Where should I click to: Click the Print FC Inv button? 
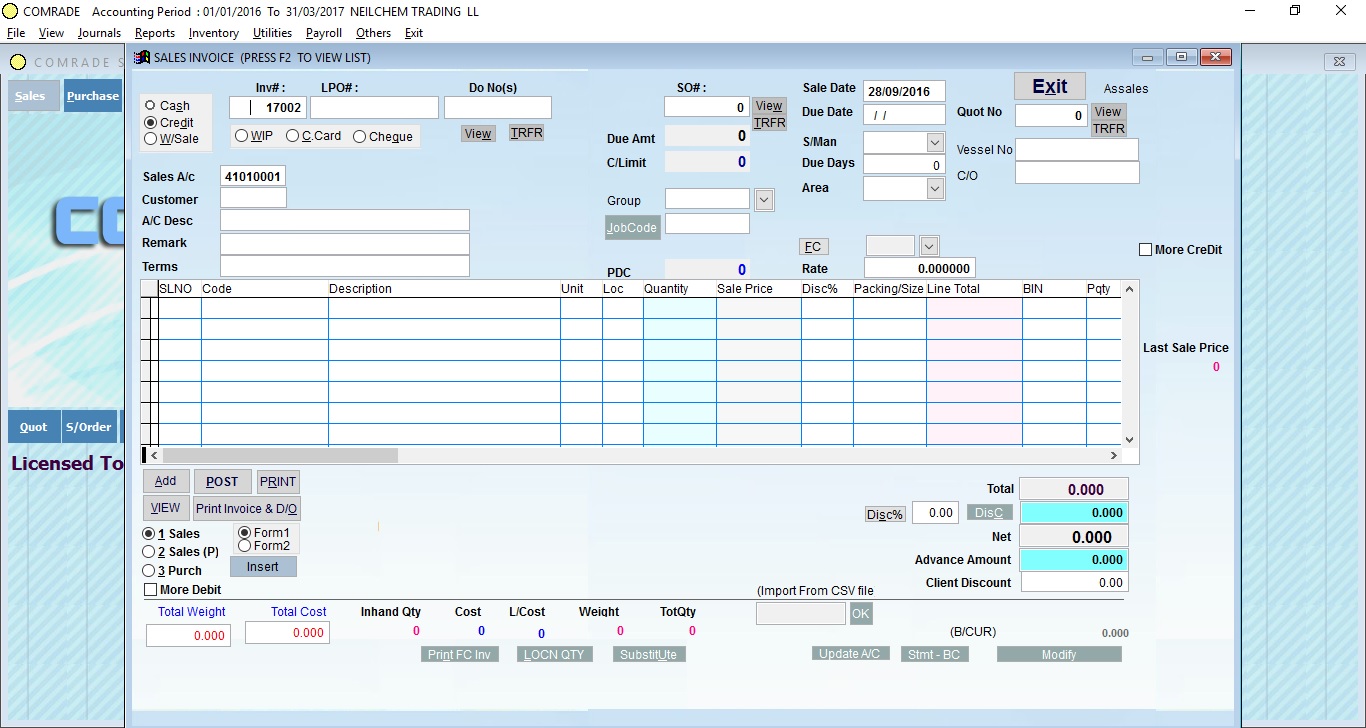pos(460,655)
